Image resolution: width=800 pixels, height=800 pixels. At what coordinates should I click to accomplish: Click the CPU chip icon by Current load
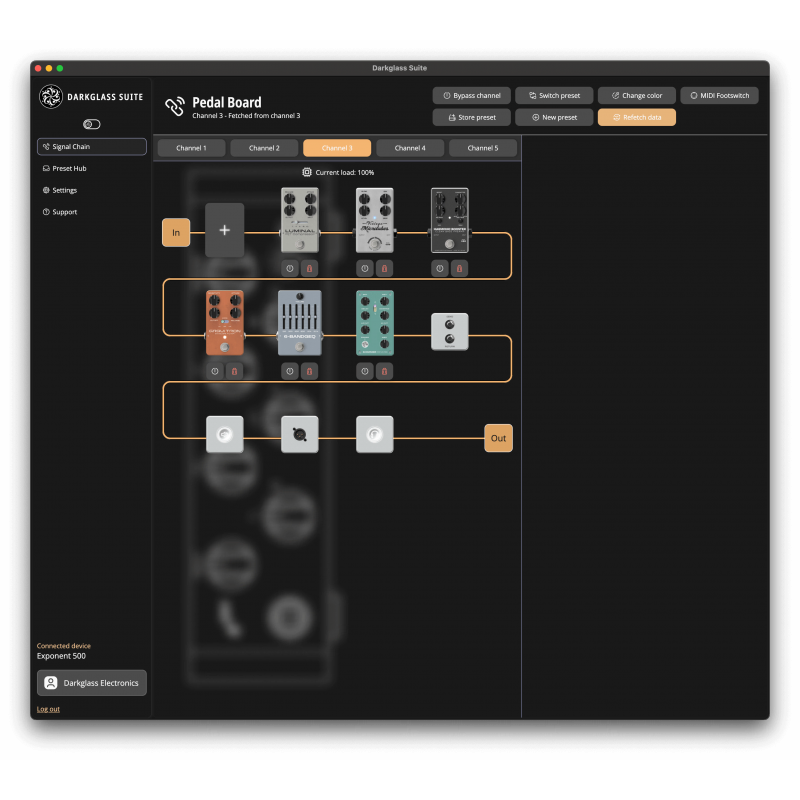click(x=307, y=172)
